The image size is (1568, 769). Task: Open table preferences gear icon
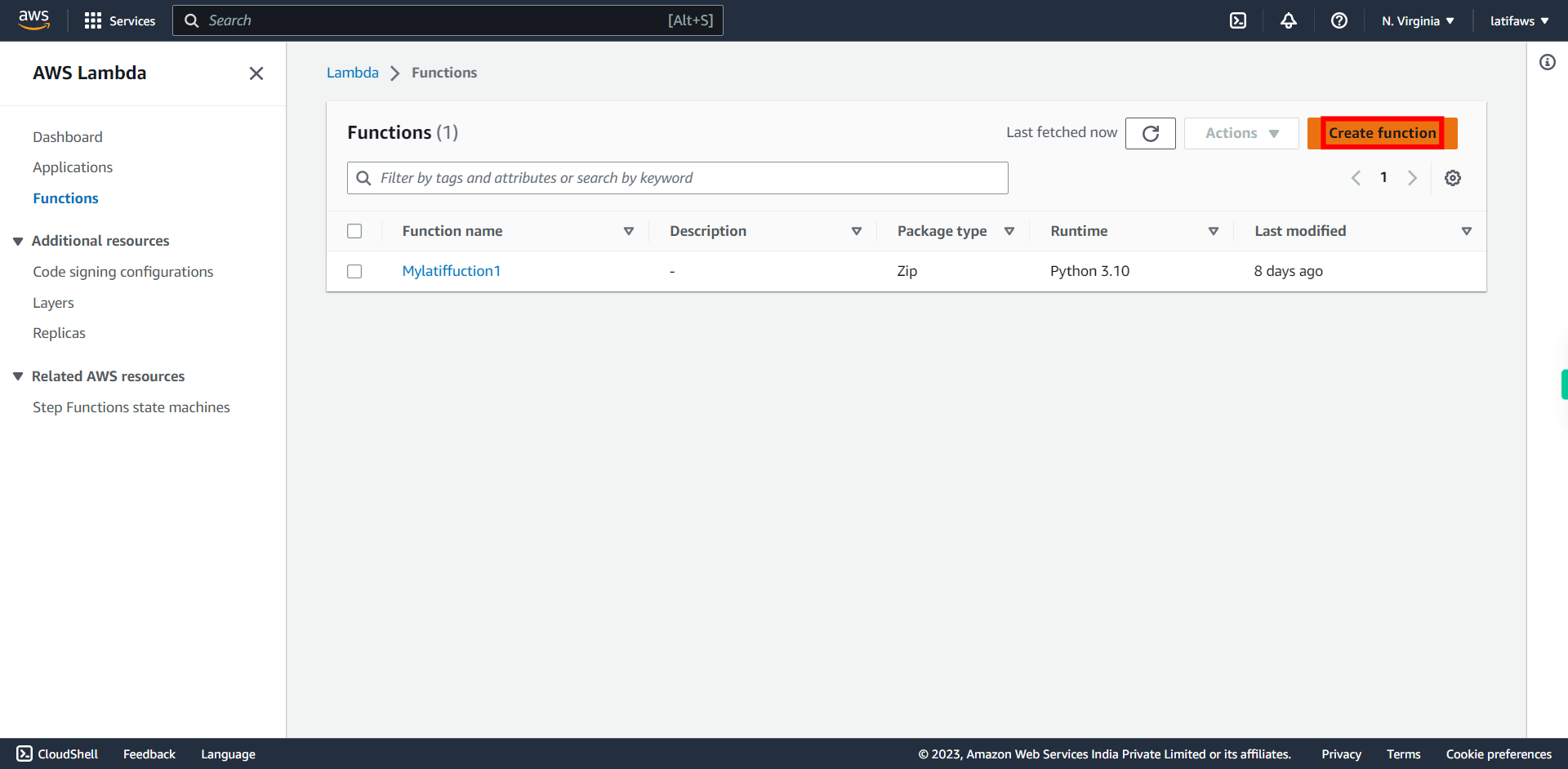tap(1453, 178)
